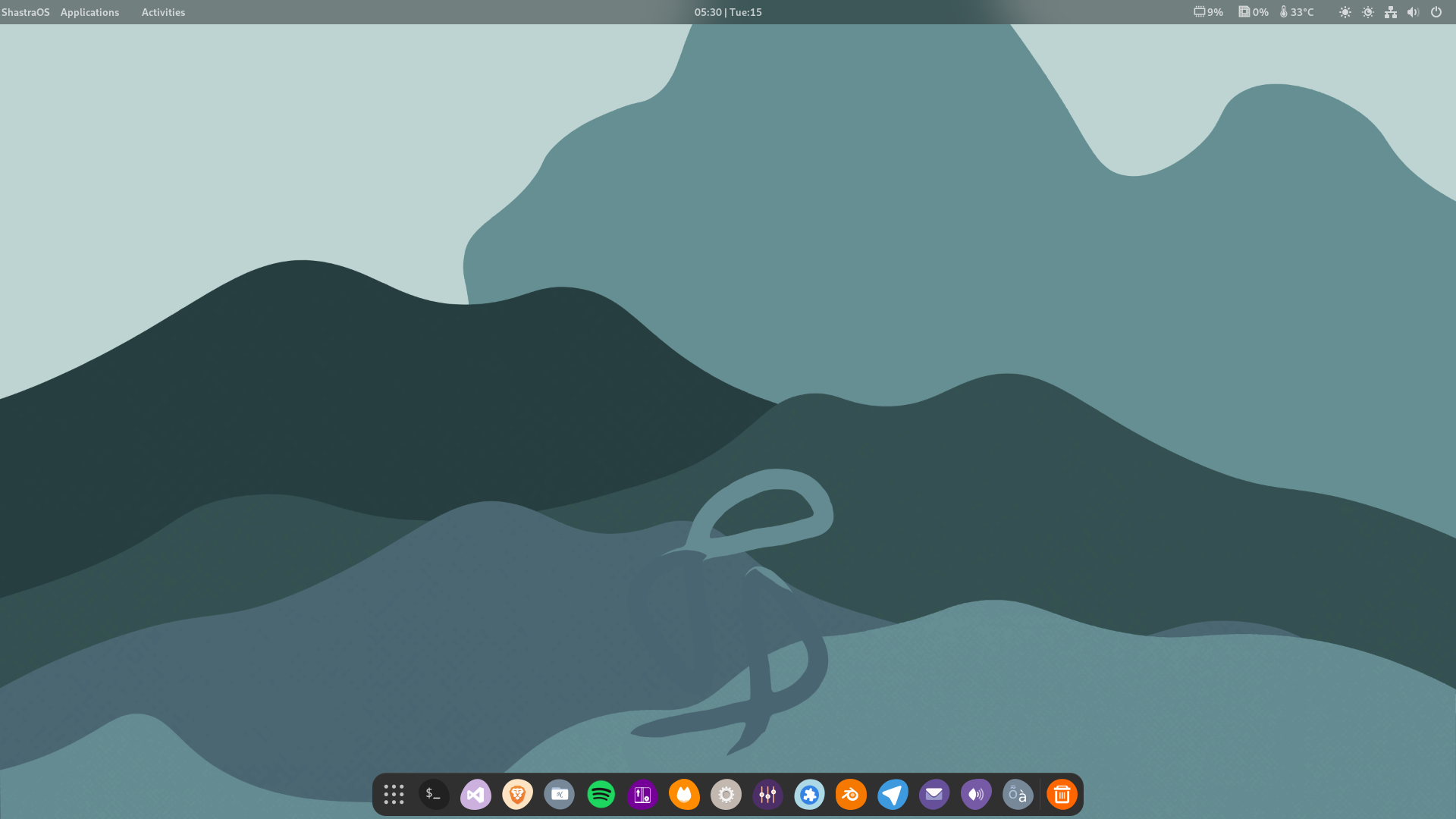Image resolution: width=1456 pixels, height=819 pixels.
Task: Click the volume speaker icon in top bar
Action: [1413, 12]
